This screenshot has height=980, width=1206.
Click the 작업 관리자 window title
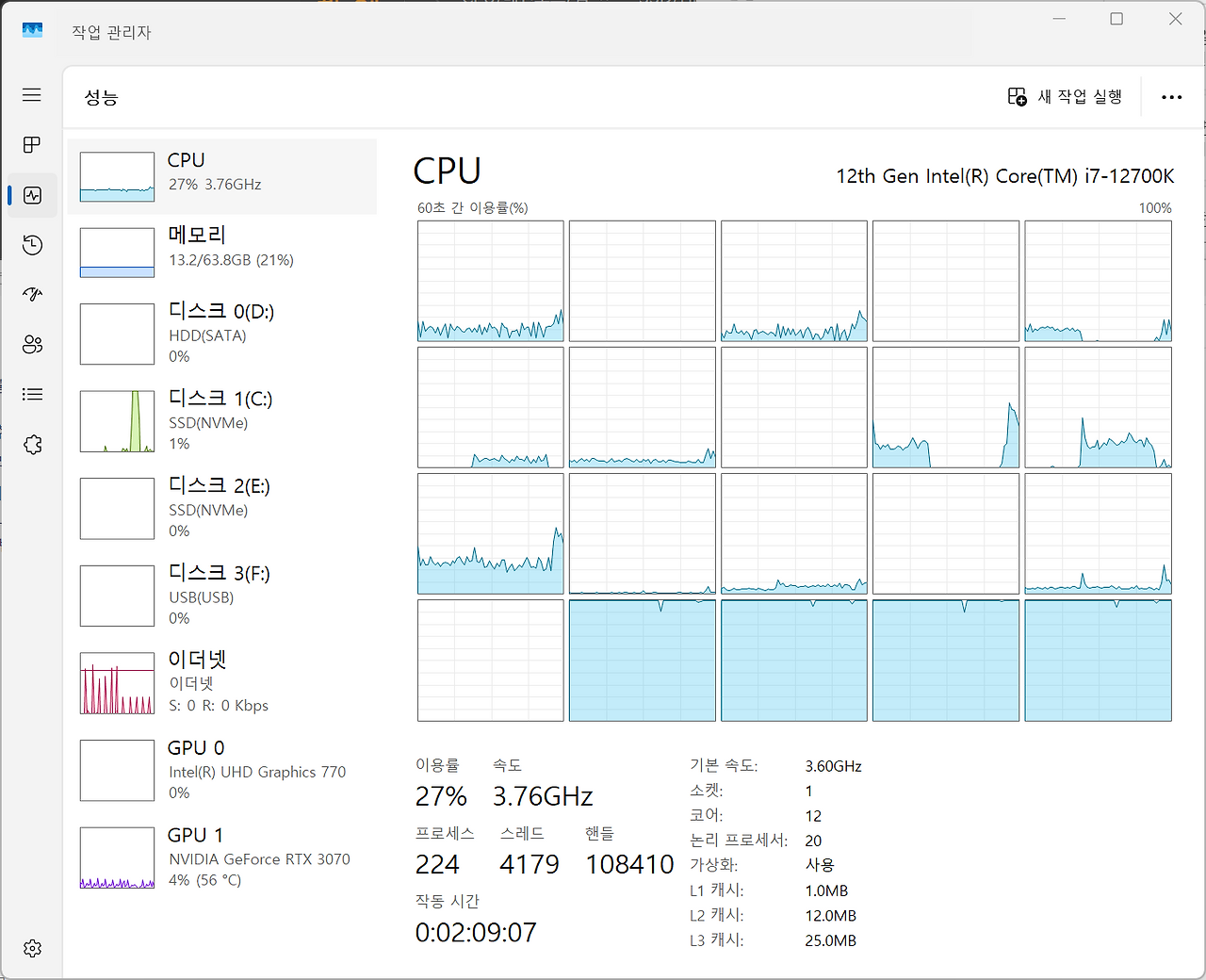(x=111, y=32)
